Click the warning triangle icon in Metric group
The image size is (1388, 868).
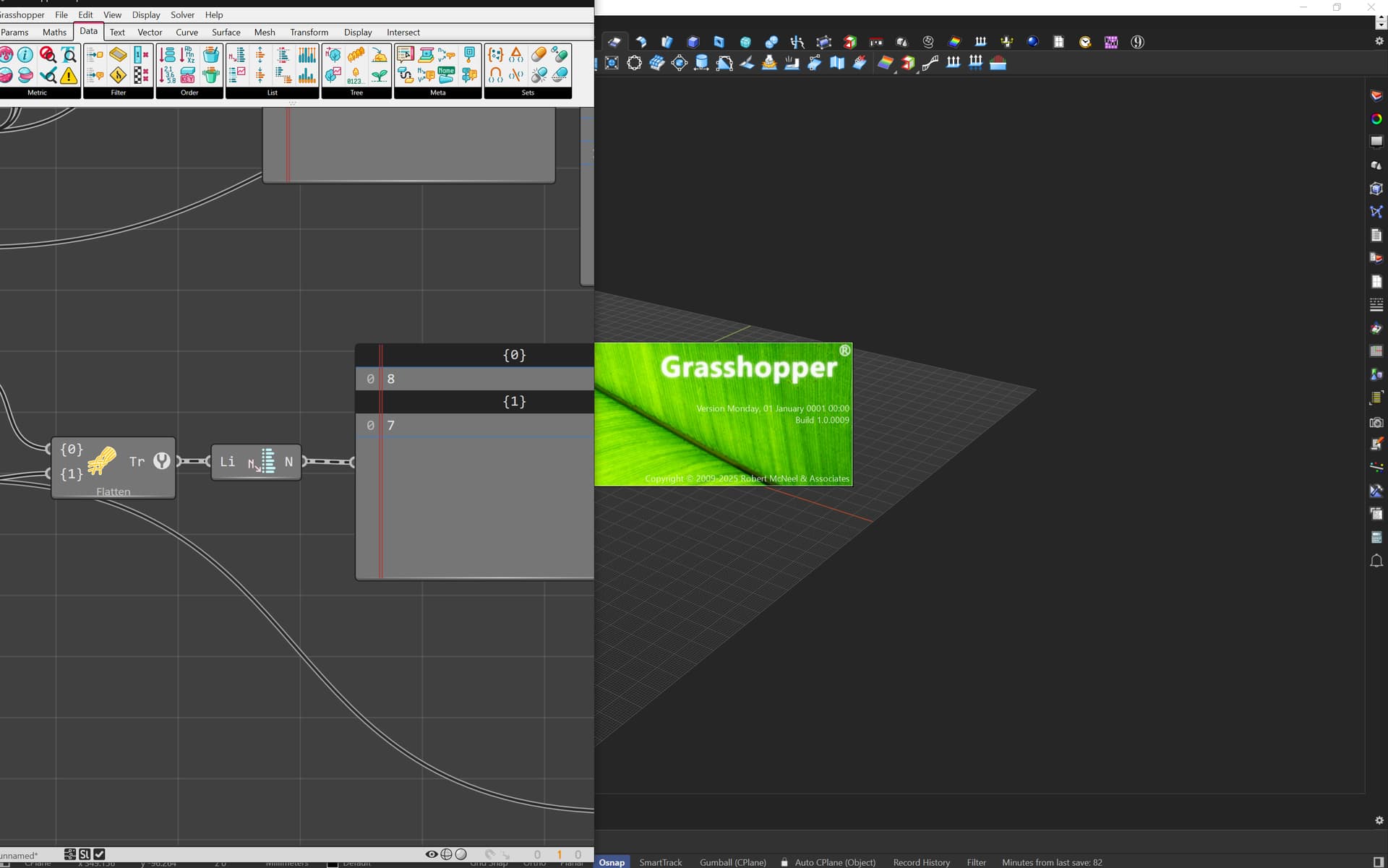(x=69, y=75)
